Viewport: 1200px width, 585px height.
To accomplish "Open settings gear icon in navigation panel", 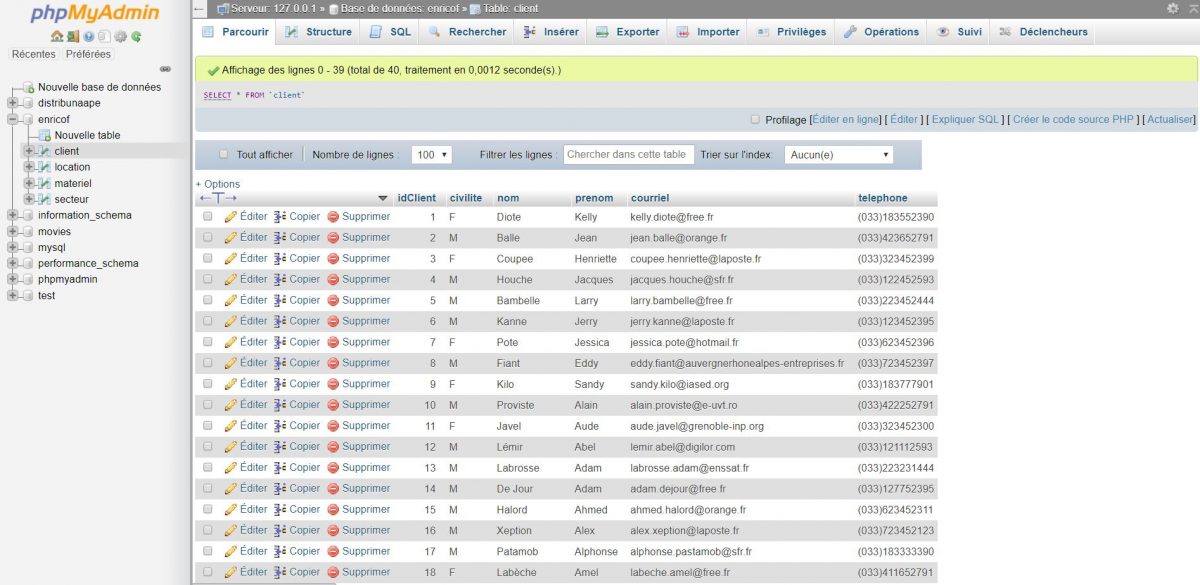I will point(120,37).
